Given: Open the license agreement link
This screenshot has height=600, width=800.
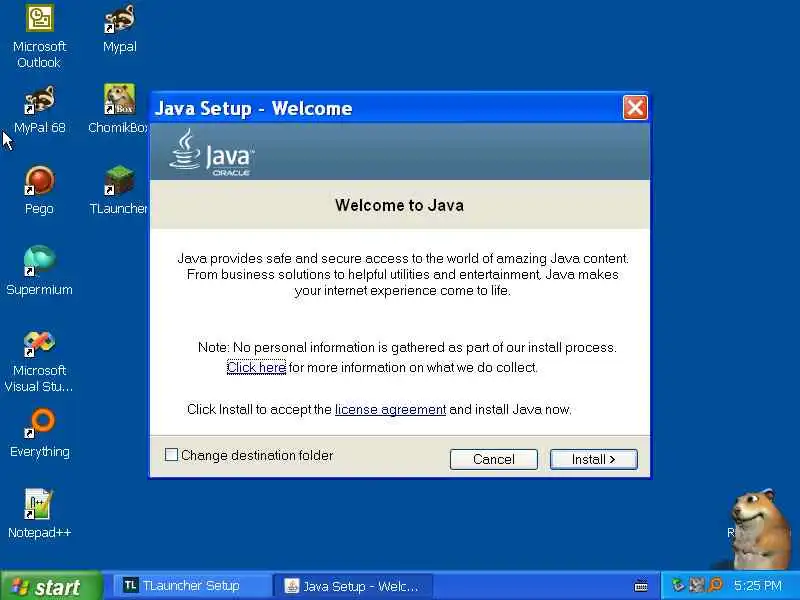Looking at the screenshot, I should tap(390, 410).
